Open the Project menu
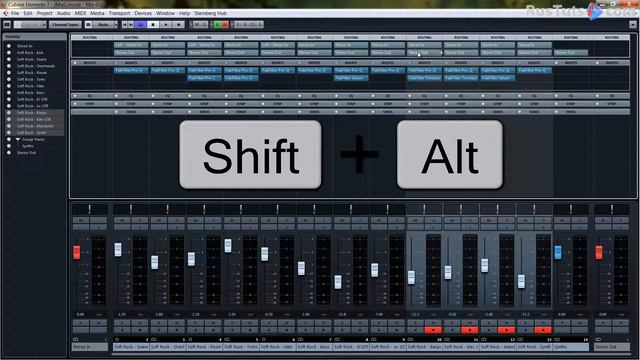640x360 pixels. coord(44,13)
